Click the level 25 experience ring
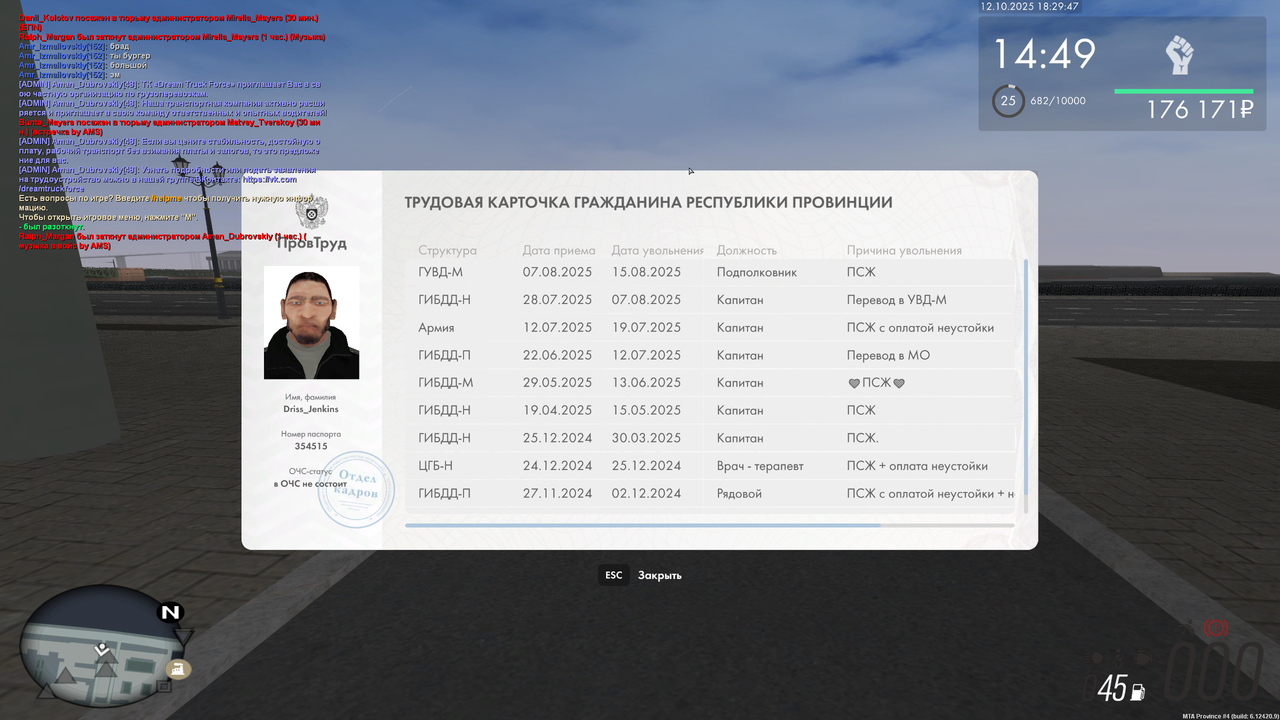The width and height of the screenshot is (1280, 720). coord(1008,100)
